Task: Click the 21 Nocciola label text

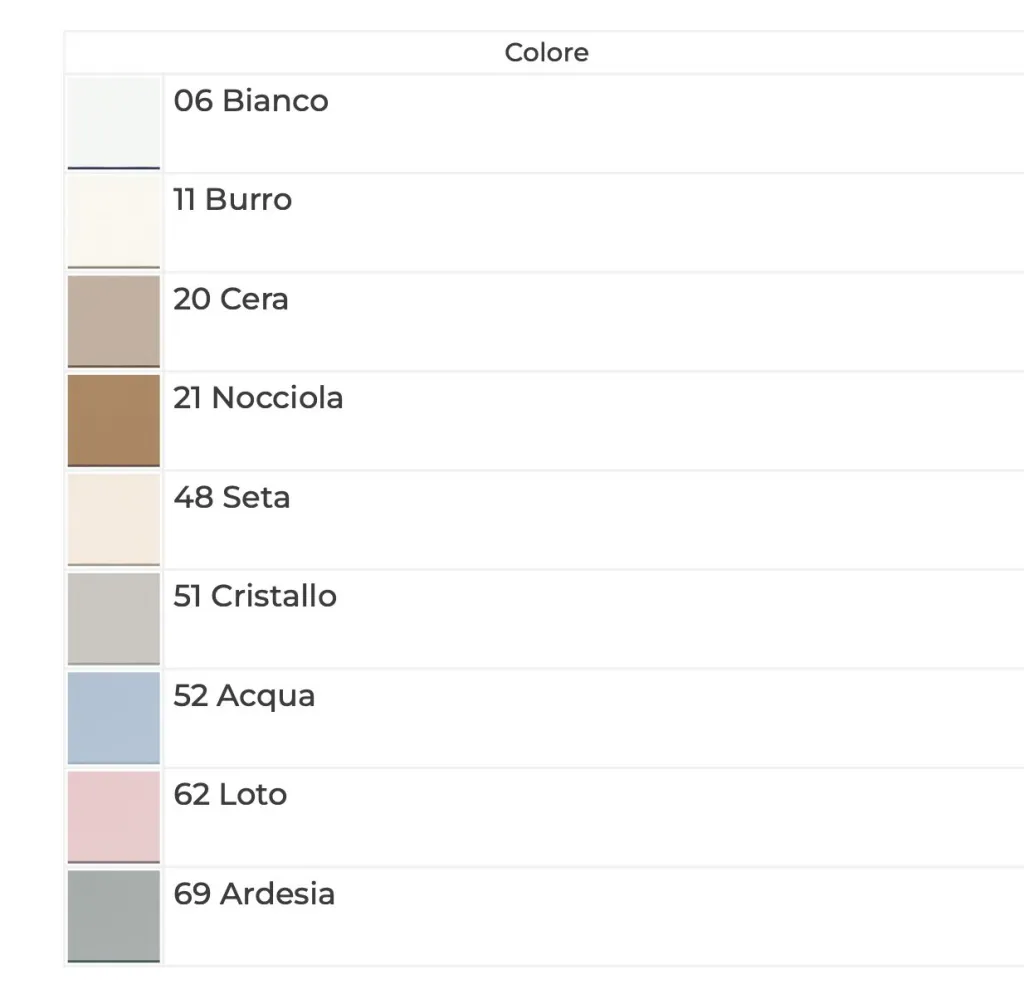Action: point(258,398)
